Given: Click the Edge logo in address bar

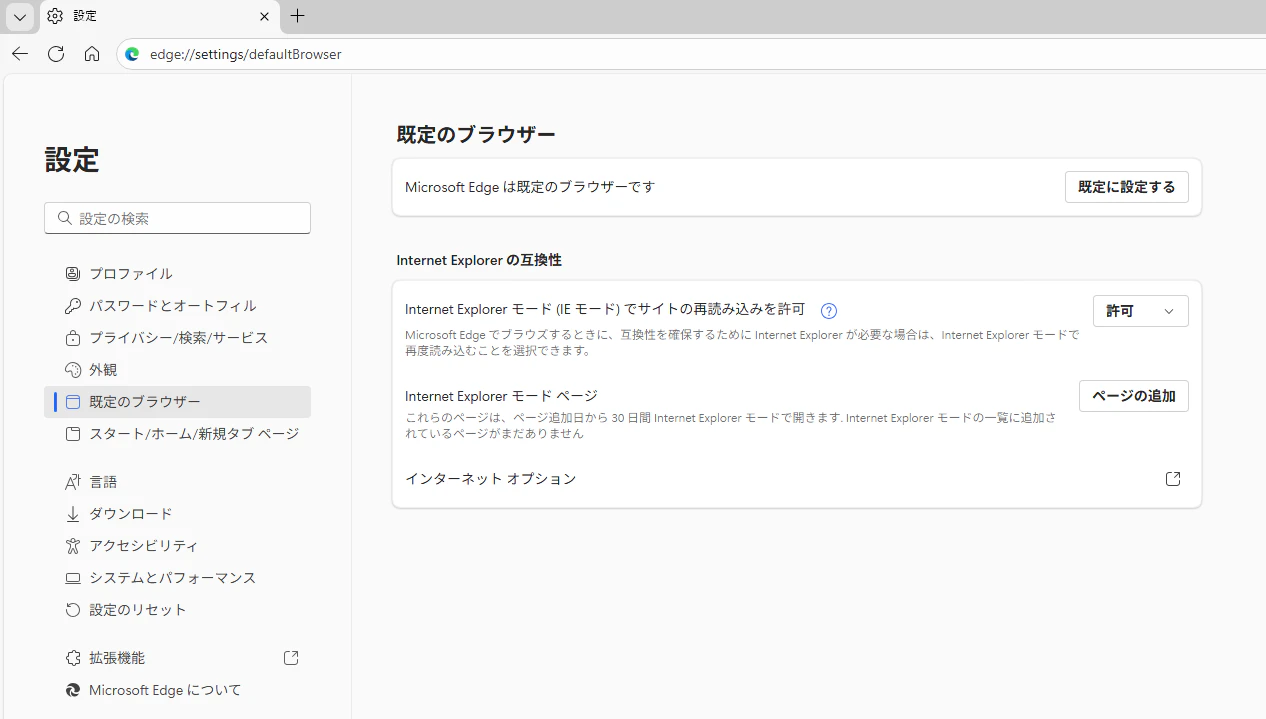Looking at the screenshot, I should point(132,54).
